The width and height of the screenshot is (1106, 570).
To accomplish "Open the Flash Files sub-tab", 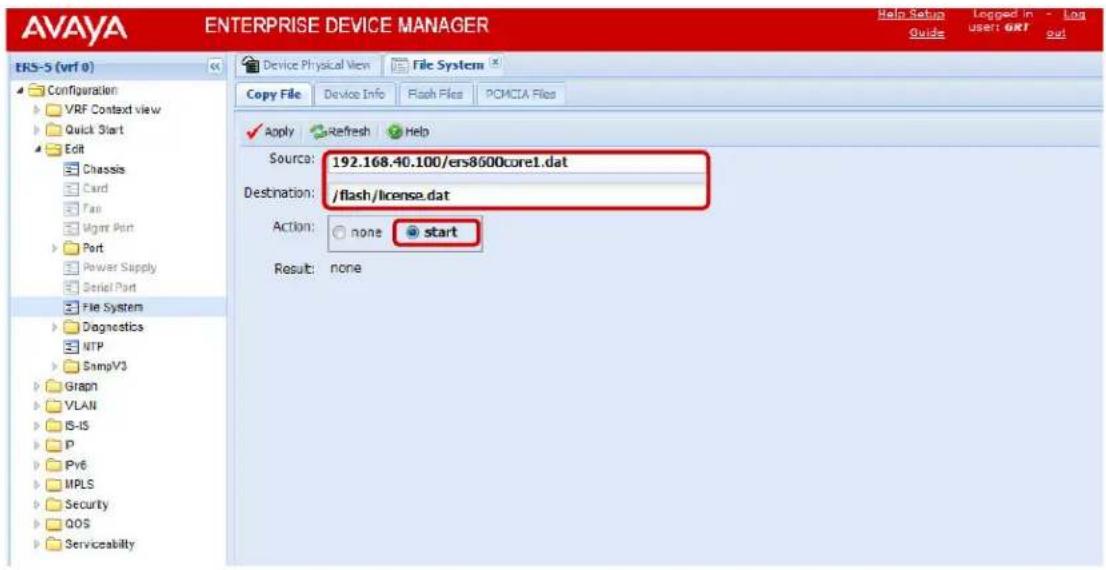I will (434, 95).
